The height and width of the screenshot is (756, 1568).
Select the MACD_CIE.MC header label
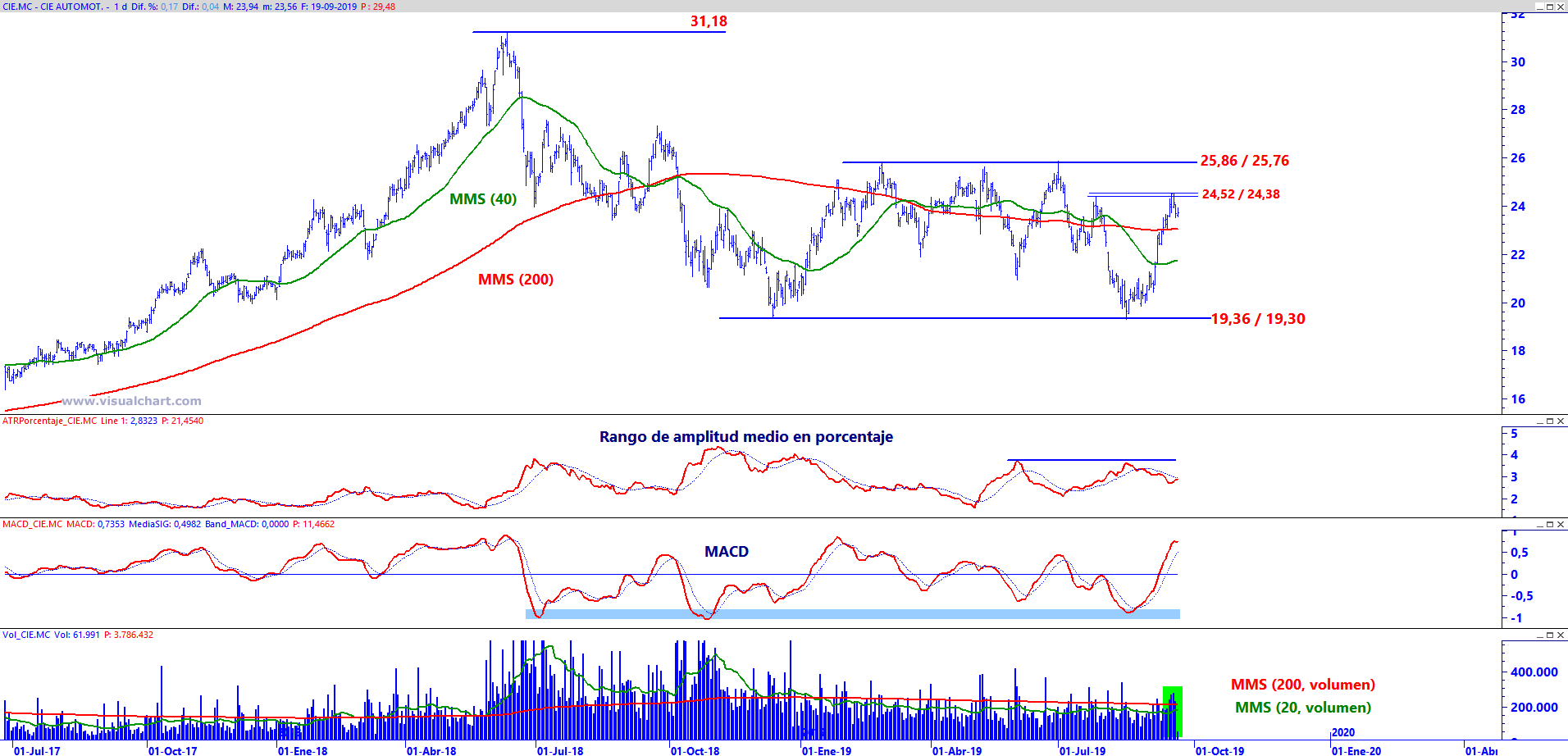(32, 524)
